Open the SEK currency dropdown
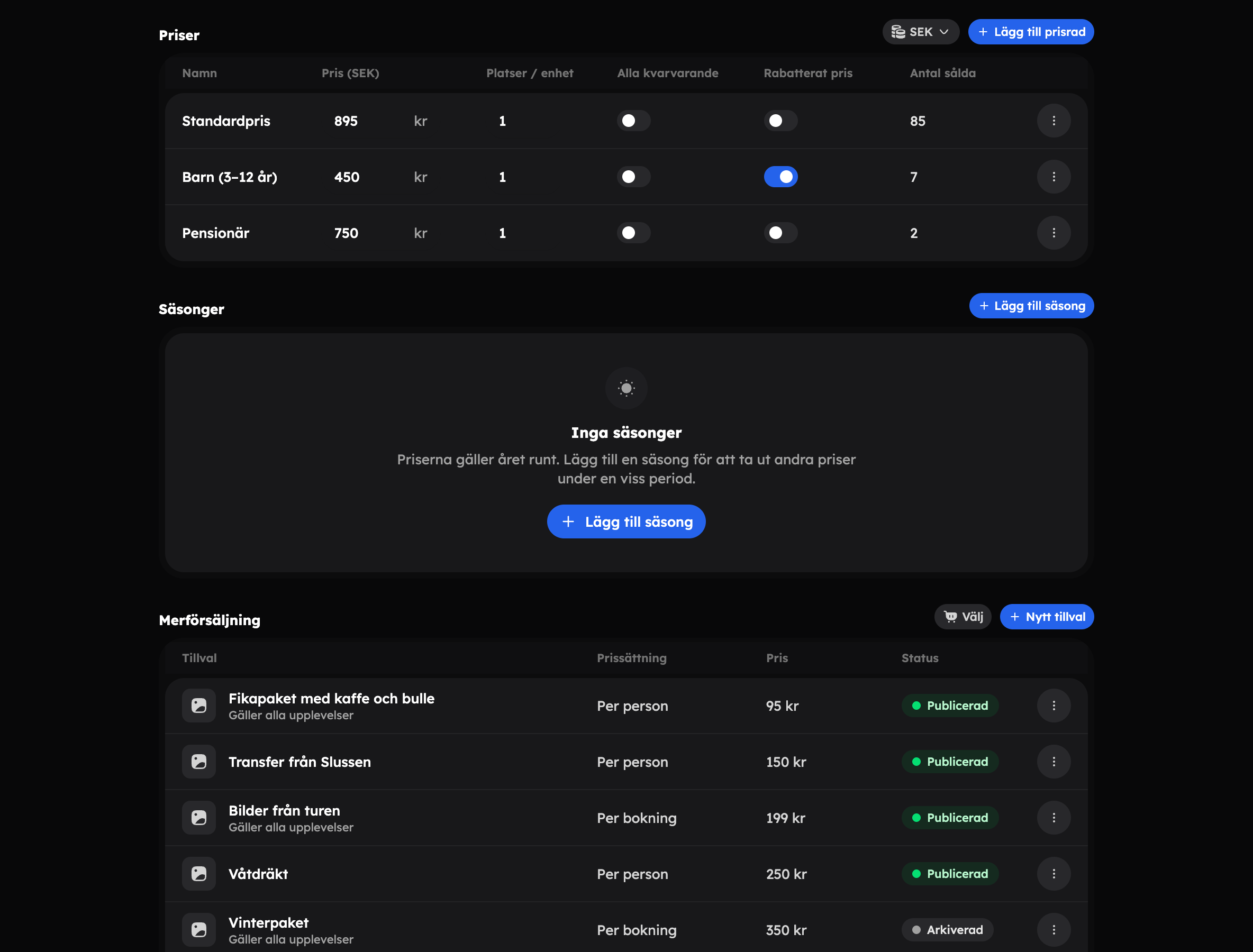The width and height of the screenshot is (1253, 952). coord(921,32)
